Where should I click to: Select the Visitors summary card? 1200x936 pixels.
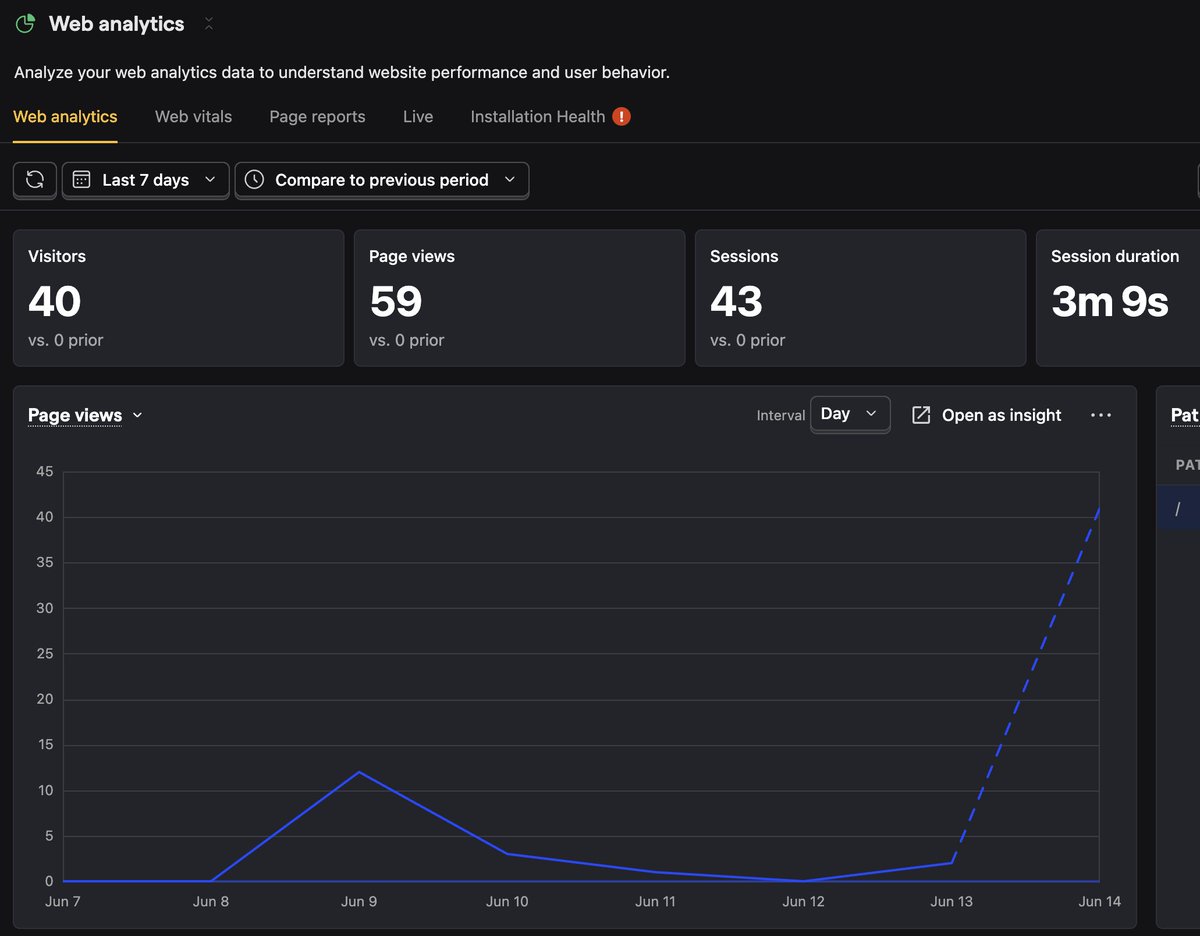(178, 298)
